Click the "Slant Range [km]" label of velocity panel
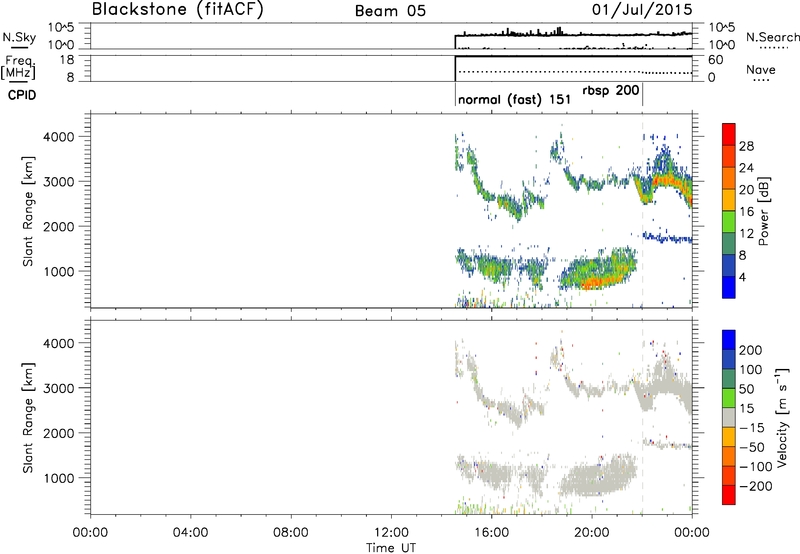 (x=27, y=417)
